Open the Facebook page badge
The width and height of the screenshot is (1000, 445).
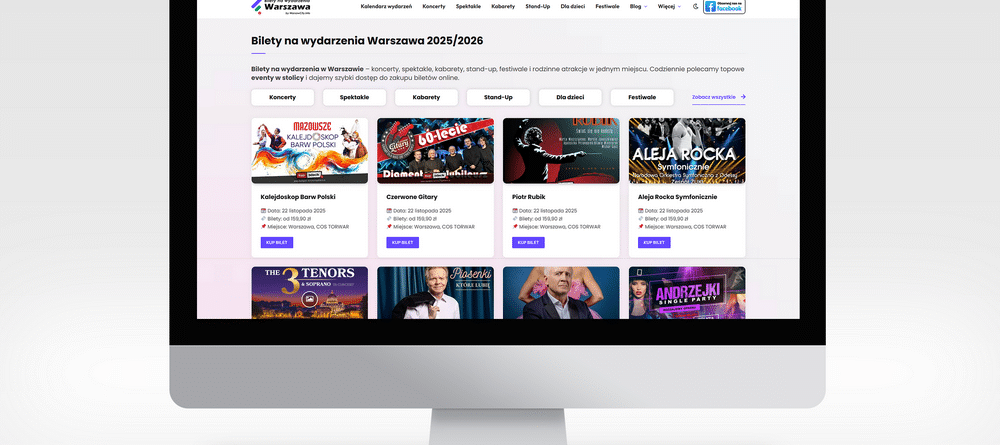click(x=724, y=6)
